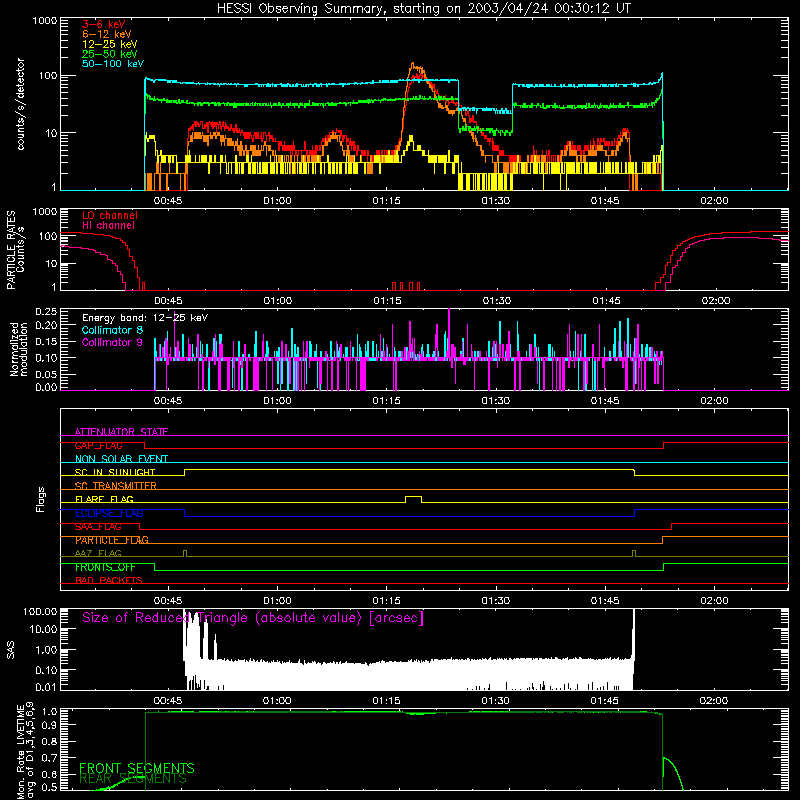Image resolution: width=800 pixels, height=800 pixels.
Task: Select the HI channel legend label
Action: pos(108,225)
